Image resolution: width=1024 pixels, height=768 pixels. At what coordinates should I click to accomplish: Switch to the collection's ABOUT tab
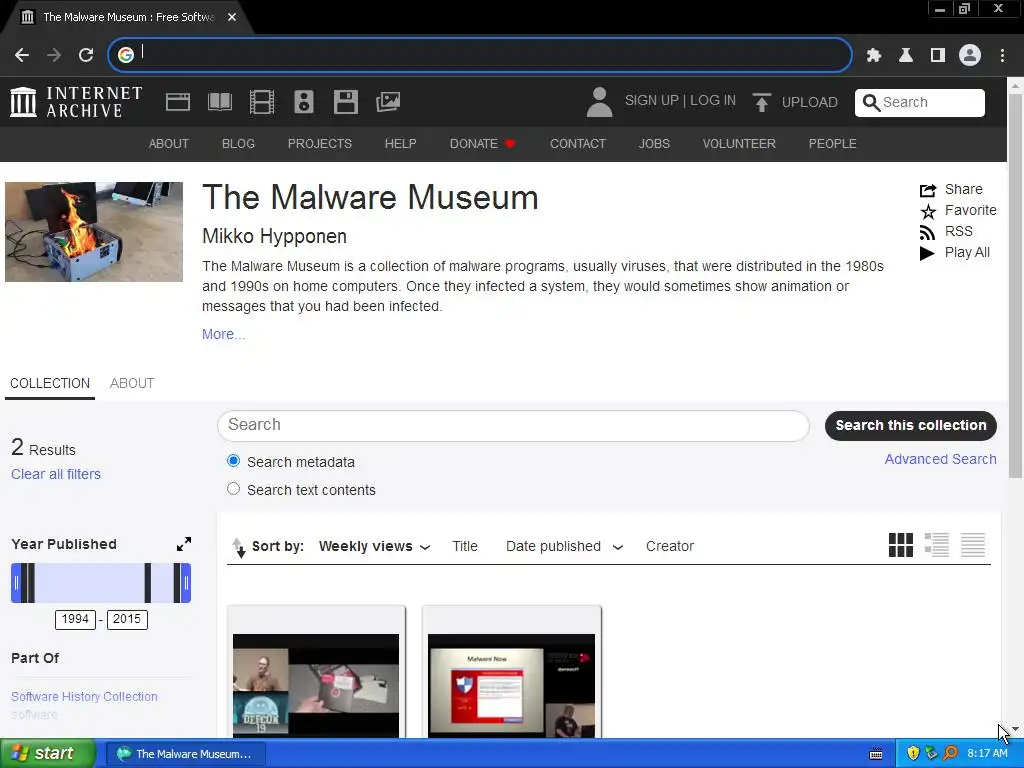132,383
